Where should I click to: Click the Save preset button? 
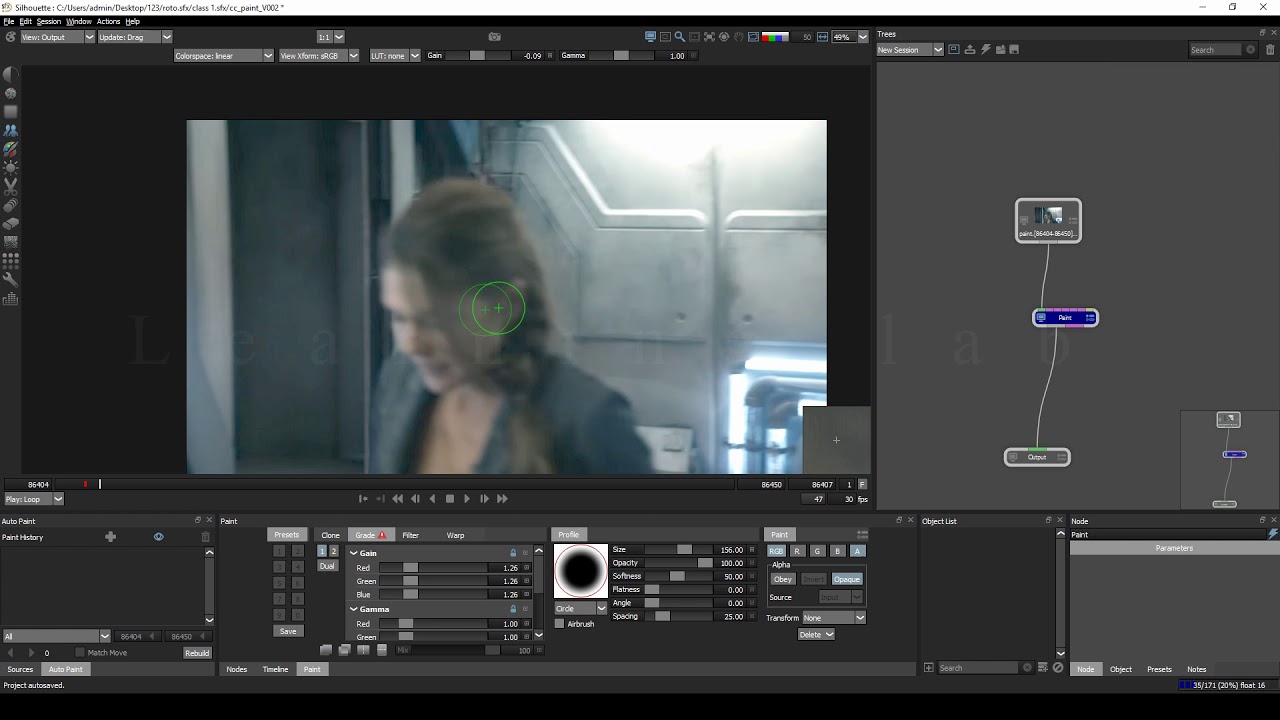click(288, 631)
